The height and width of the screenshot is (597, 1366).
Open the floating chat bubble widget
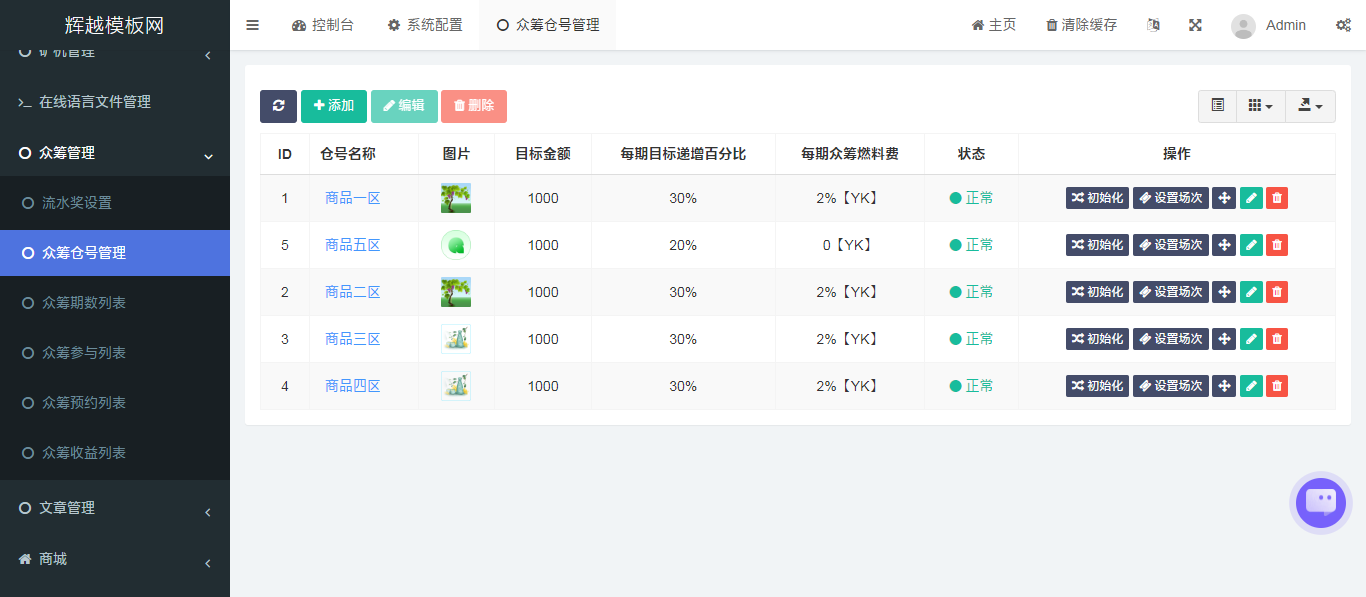coord(1321,502)
